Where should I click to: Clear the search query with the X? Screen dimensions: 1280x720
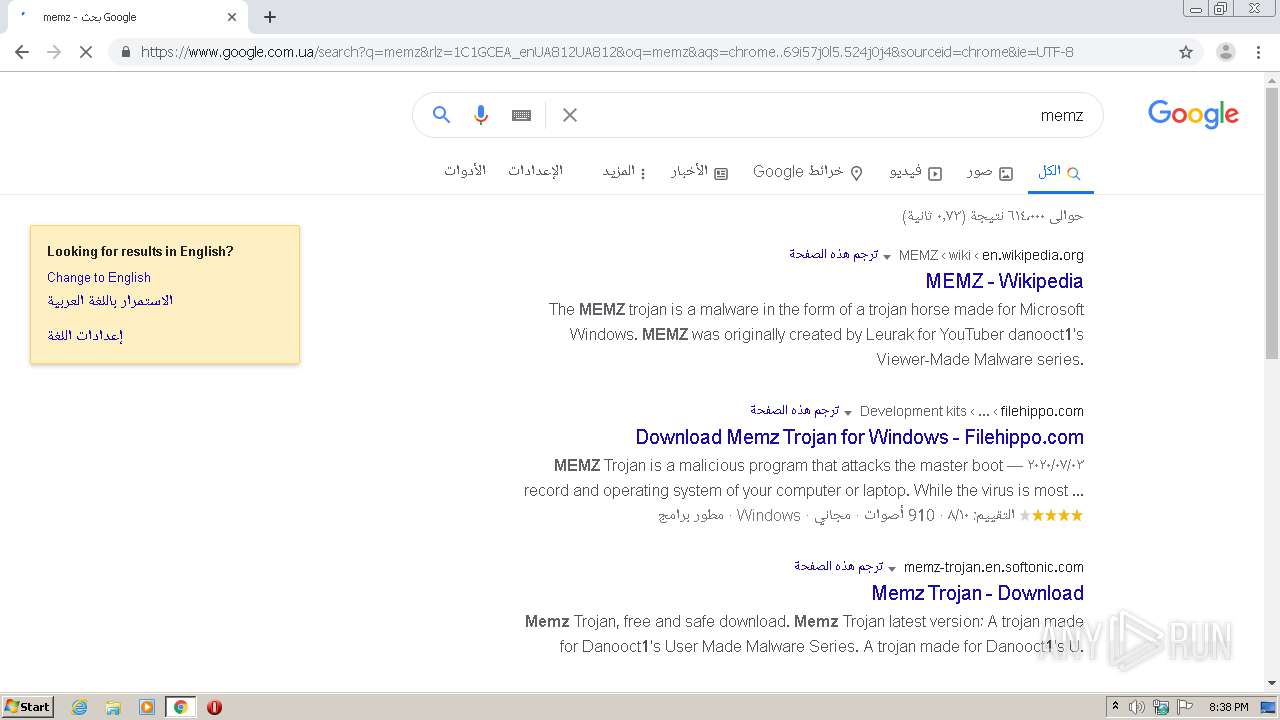(570, 115)
